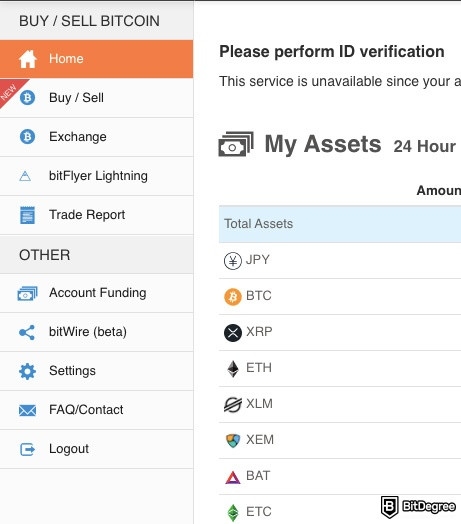Screen dimensions: 461x524
Task: Click the bitWire share icon
Action: pos(27,332)
